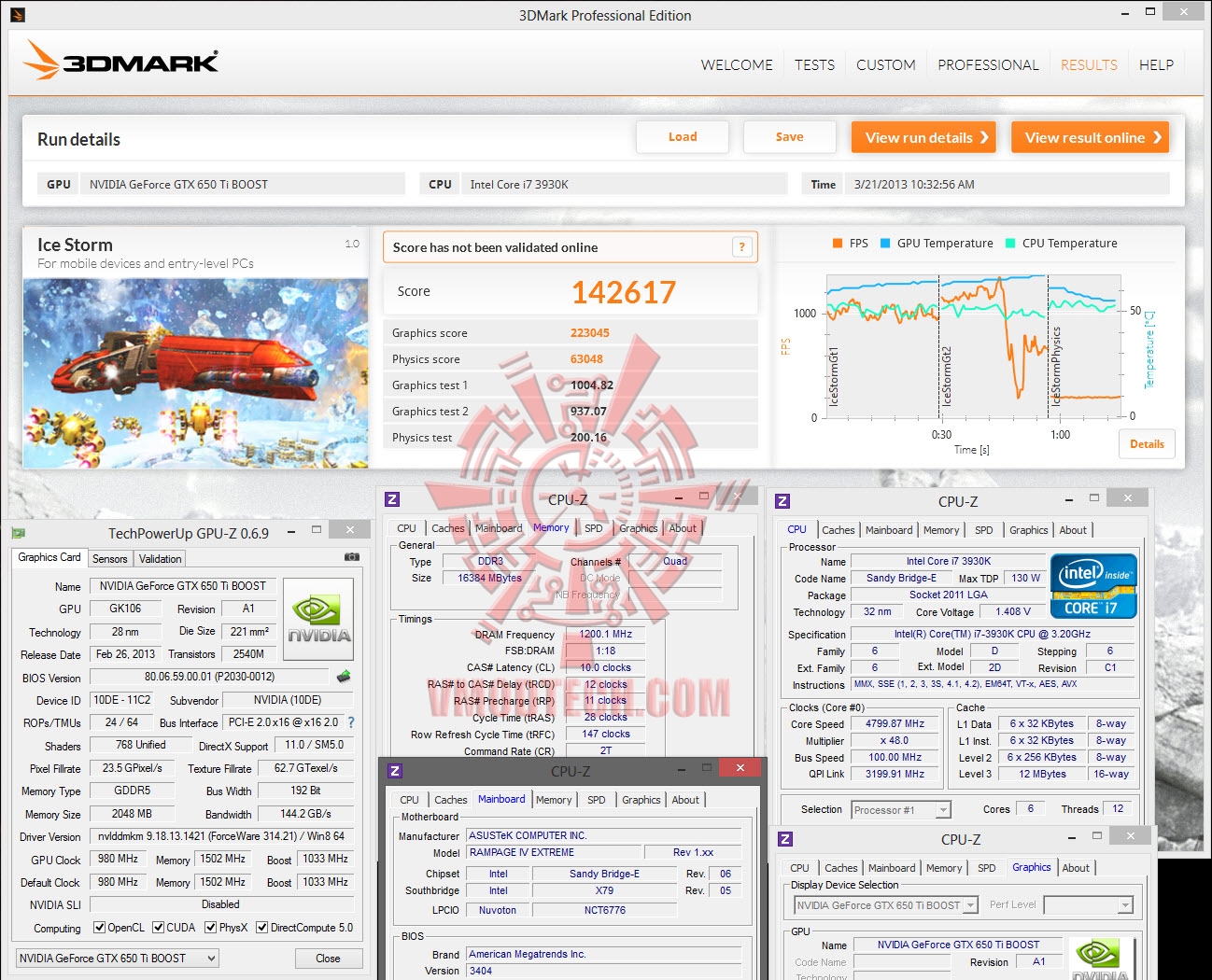This screenshot has width=1212, height=980.
Task: Click View result online button
Action: pos(1090,137)
